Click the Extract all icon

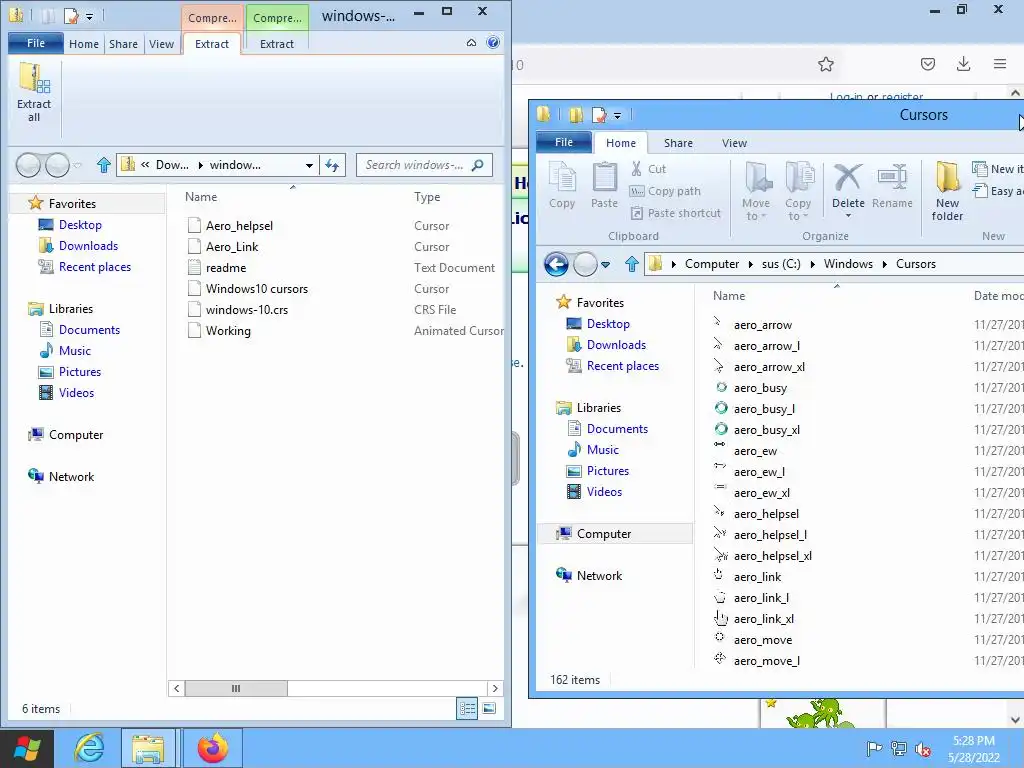[34, 92]
